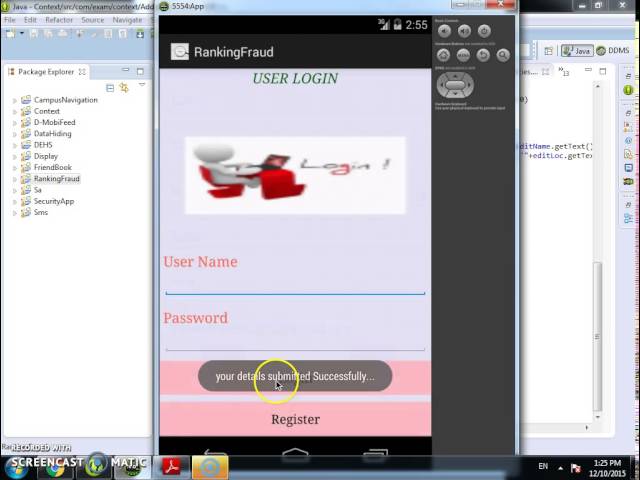This screenshot has height=480, width=640.
Task: Expand the CampusNavigation project
Action: click(x=15, y=100)
